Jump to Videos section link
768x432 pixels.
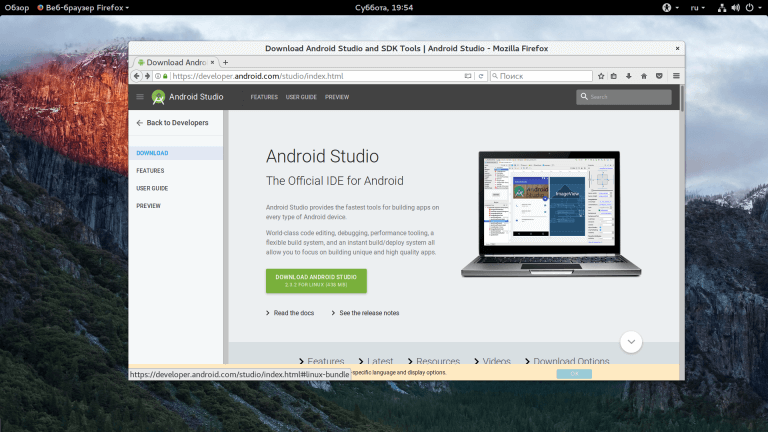(492, 360)
